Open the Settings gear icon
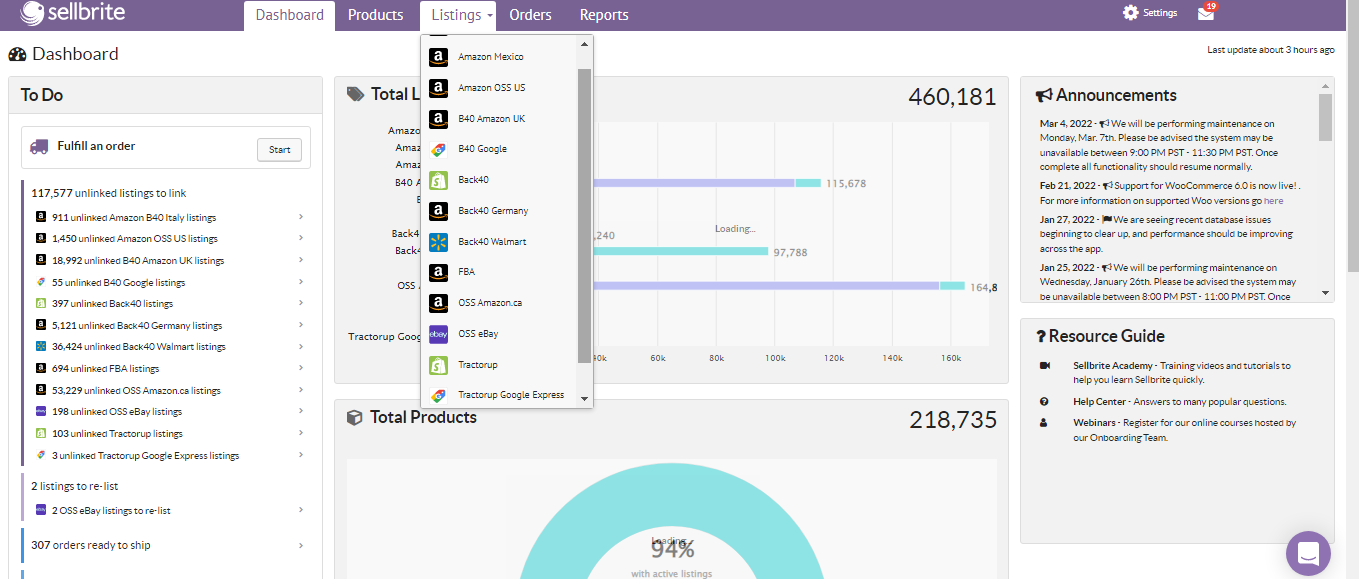 pyautogui.click(x=1131, y=13)
